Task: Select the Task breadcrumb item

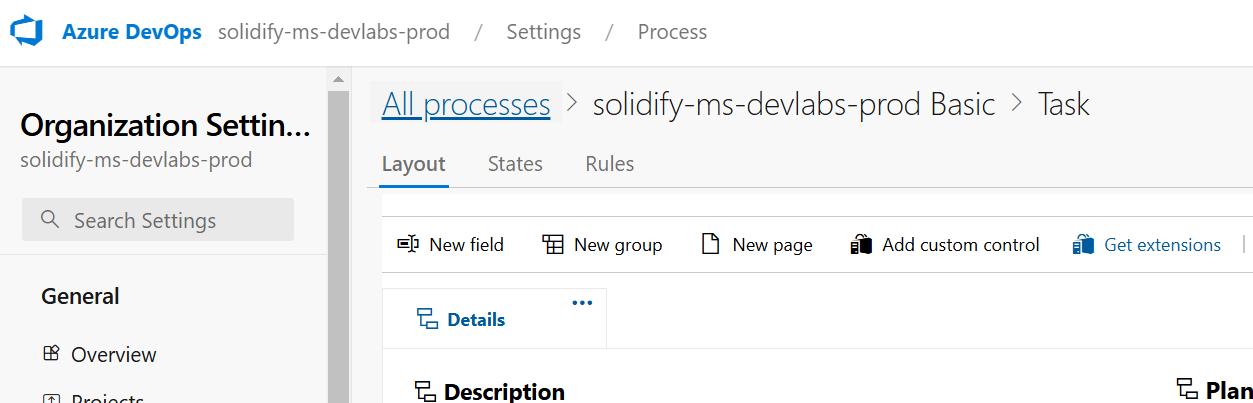Action: pyautogui.click(x=1064, y=104)
